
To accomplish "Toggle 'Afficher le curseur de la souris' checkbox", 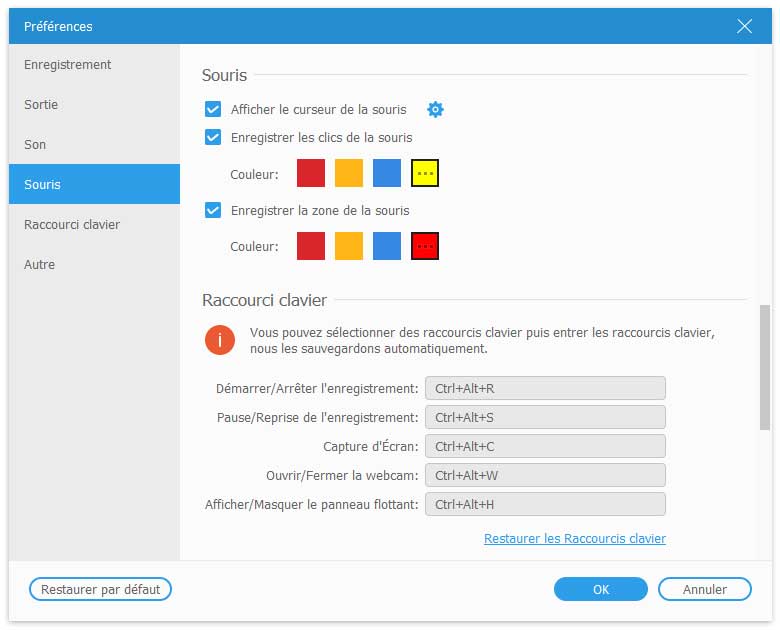I will pos(213,110).
